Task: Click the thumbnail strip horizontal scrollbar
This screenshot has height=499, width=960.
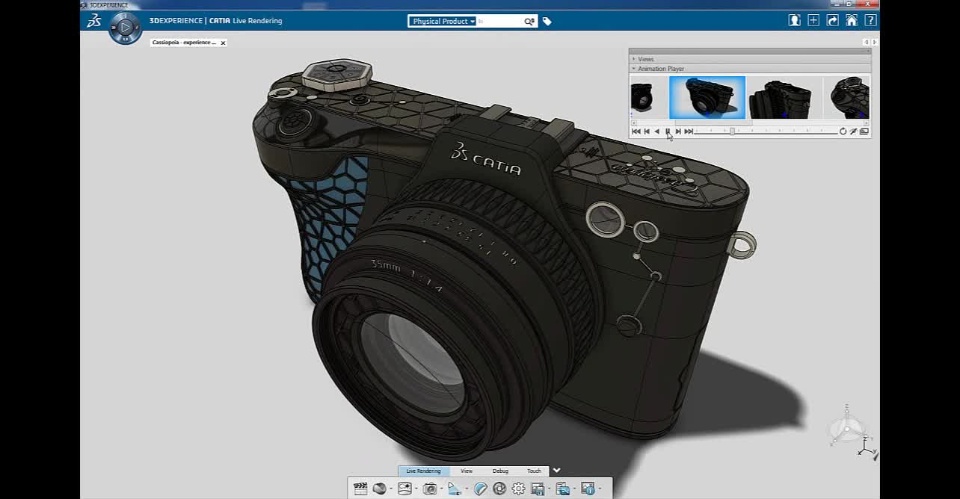Action: 714,123
